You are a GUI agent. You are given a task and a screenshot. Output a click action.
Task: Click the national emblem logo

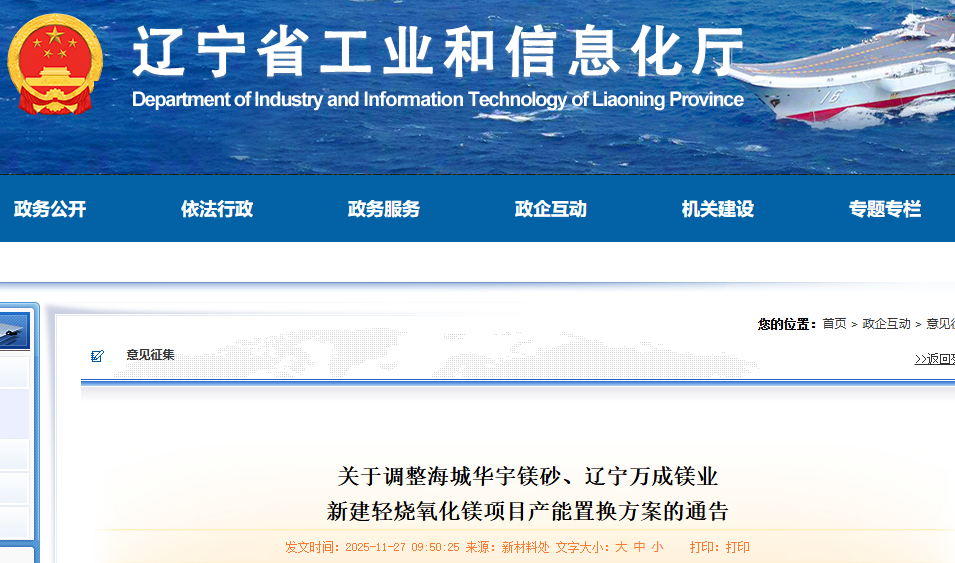(x=55, y=64)
